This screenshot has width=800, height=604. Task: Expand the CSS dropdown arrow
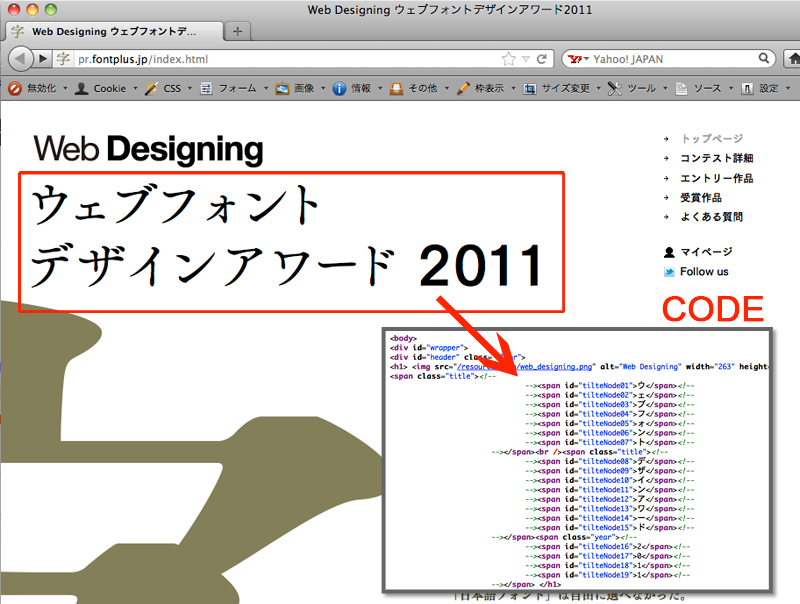pos(190,89)
